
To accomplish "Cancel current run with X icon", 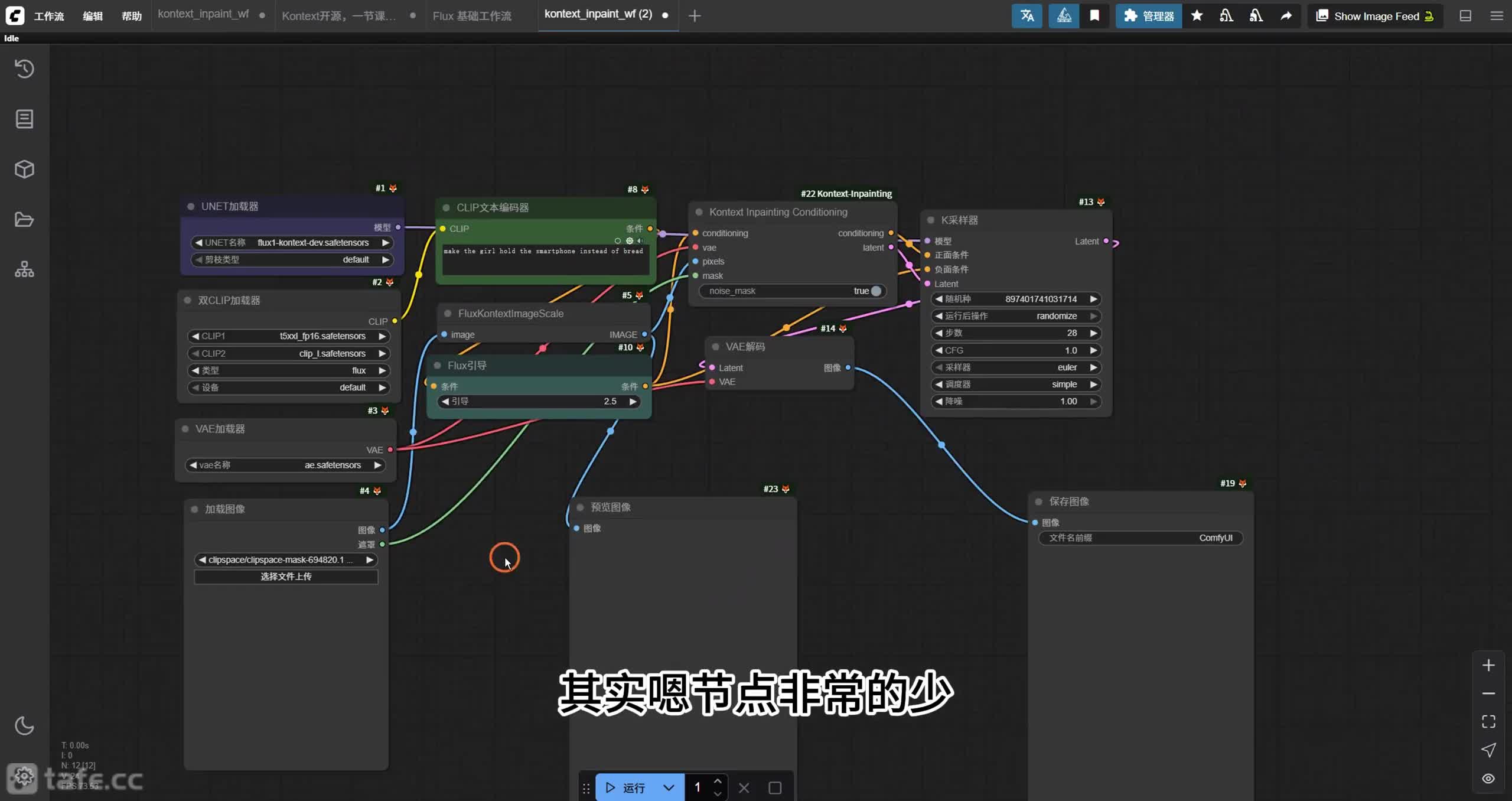I will [744, 787].
